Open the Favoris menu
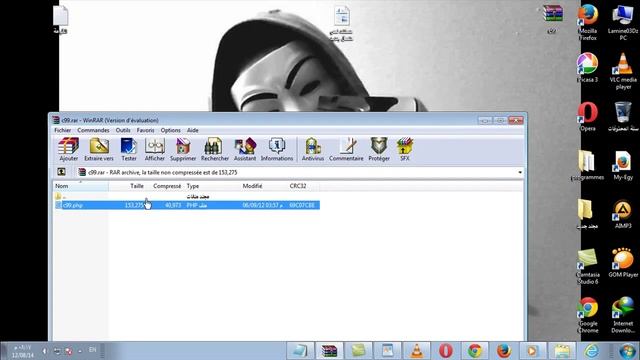 (x=145, y=130)
